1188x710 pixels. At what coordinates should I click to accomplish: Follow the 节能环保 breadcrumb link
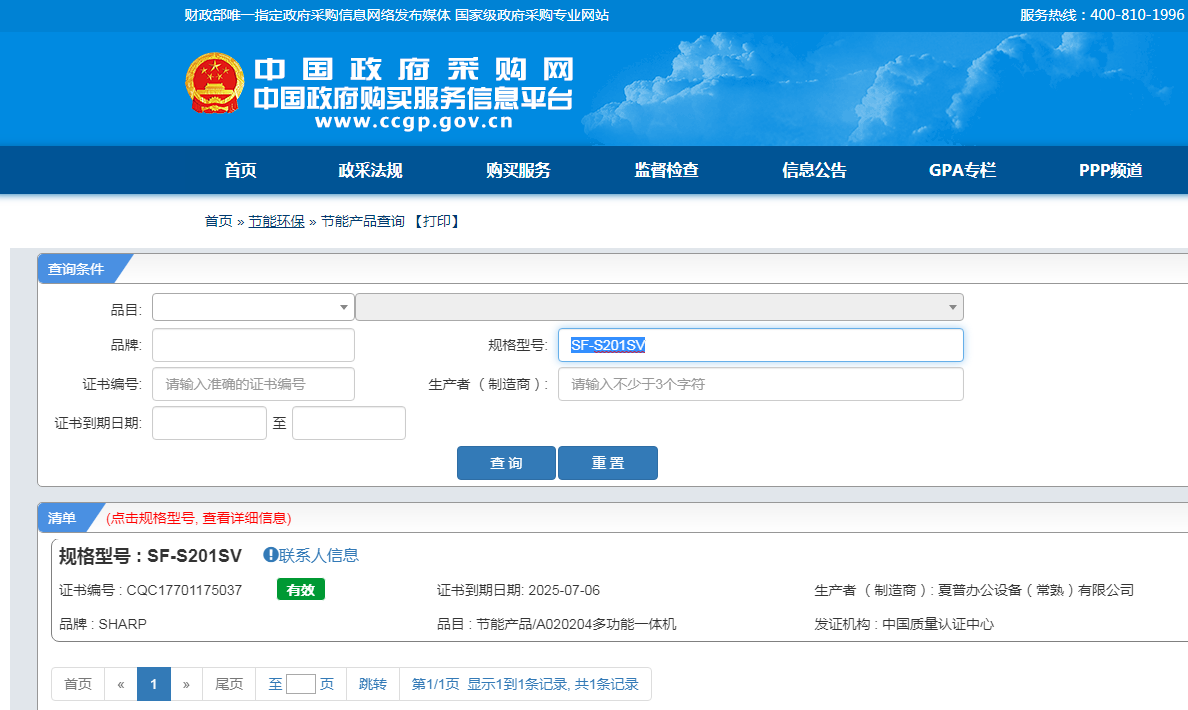[277, 221]
